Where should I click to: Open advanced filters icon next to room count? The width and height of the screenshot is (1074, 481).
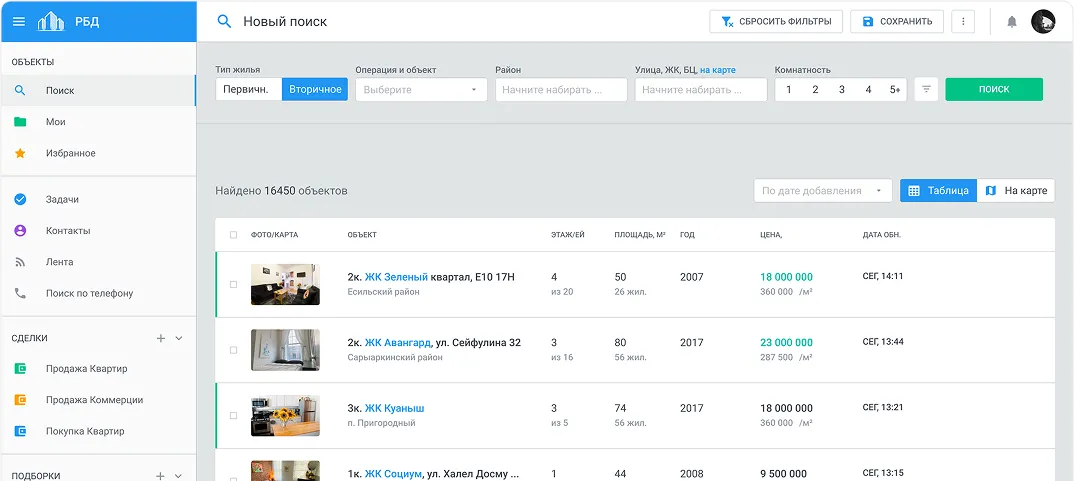[x=926, y=90]
